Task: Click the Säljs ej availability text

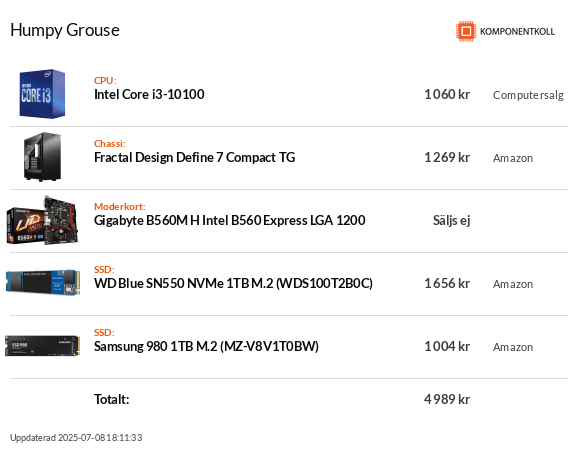Action: (452, 221)
